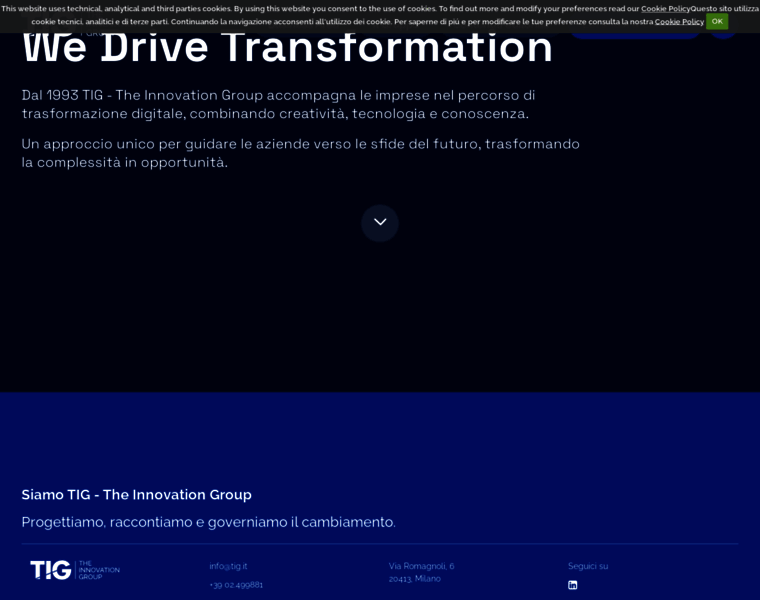Click the +39 02.499881 phone number
Viewport: 760px width, 600px height.
[x=236, y=585]
